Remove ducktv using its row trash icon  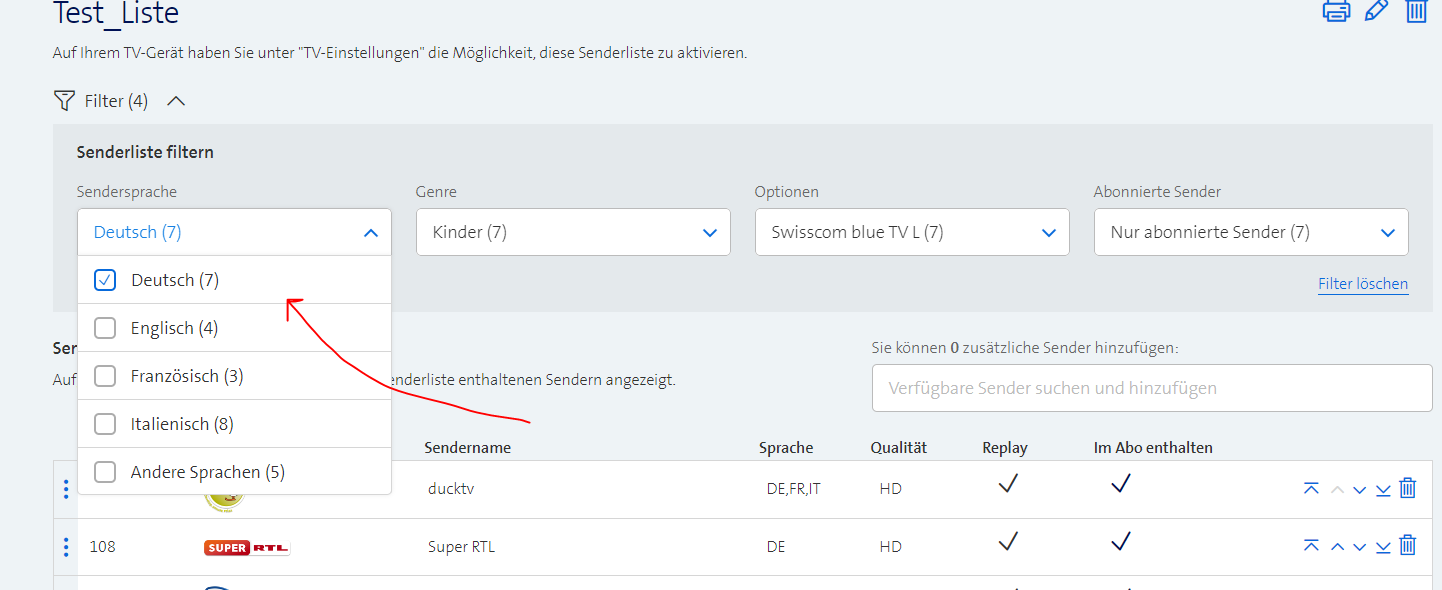point(1407,489)
